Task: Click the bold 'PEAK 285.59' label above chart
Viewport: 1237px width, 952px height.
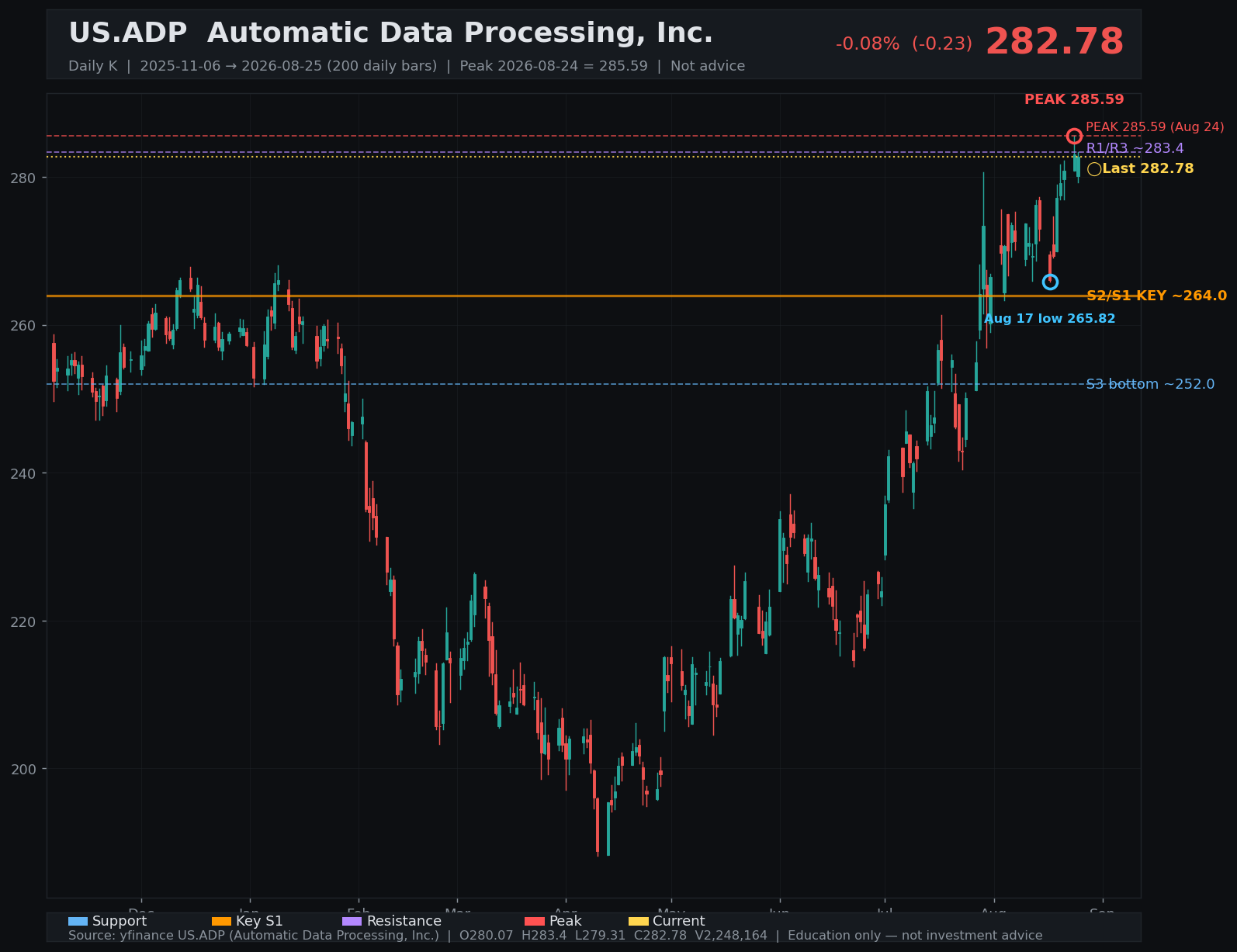Action: pos(1074,99)
